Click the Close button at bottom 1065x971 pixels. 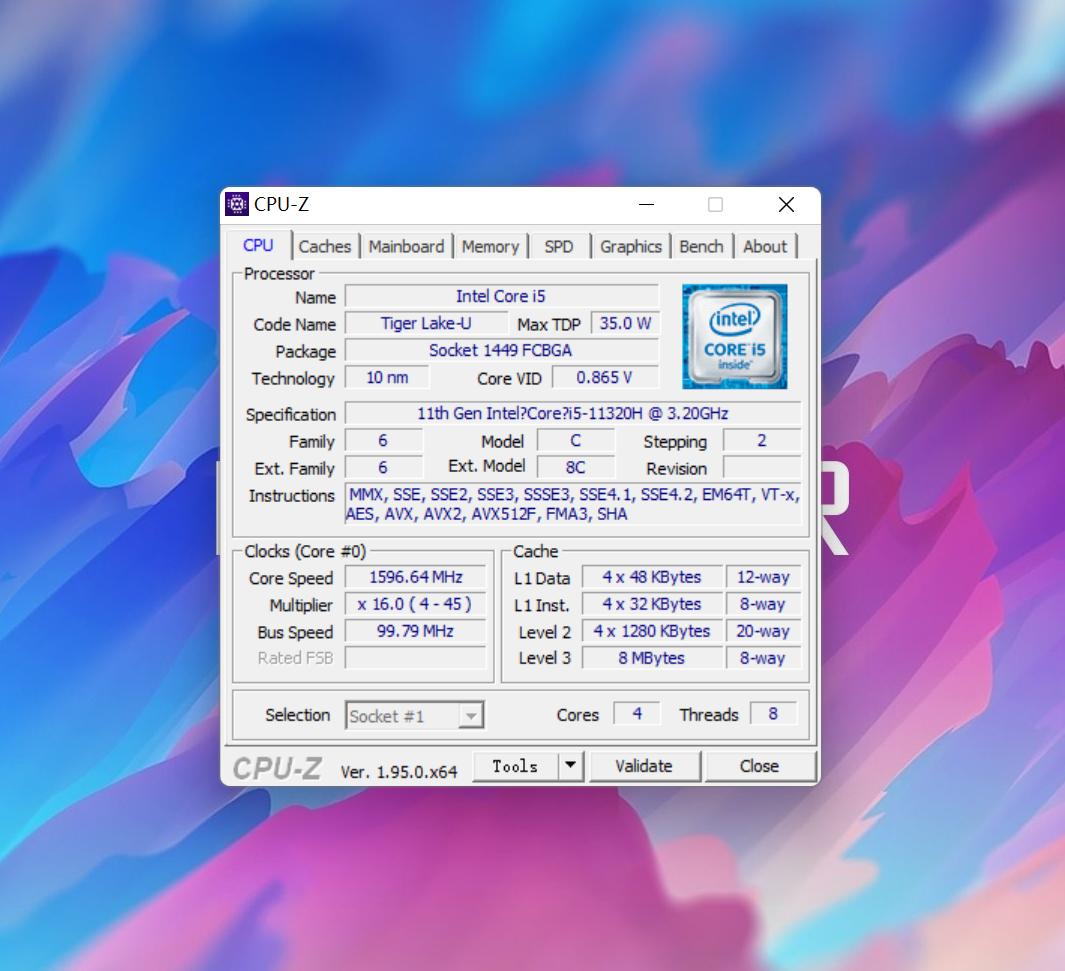click(759, 766)
